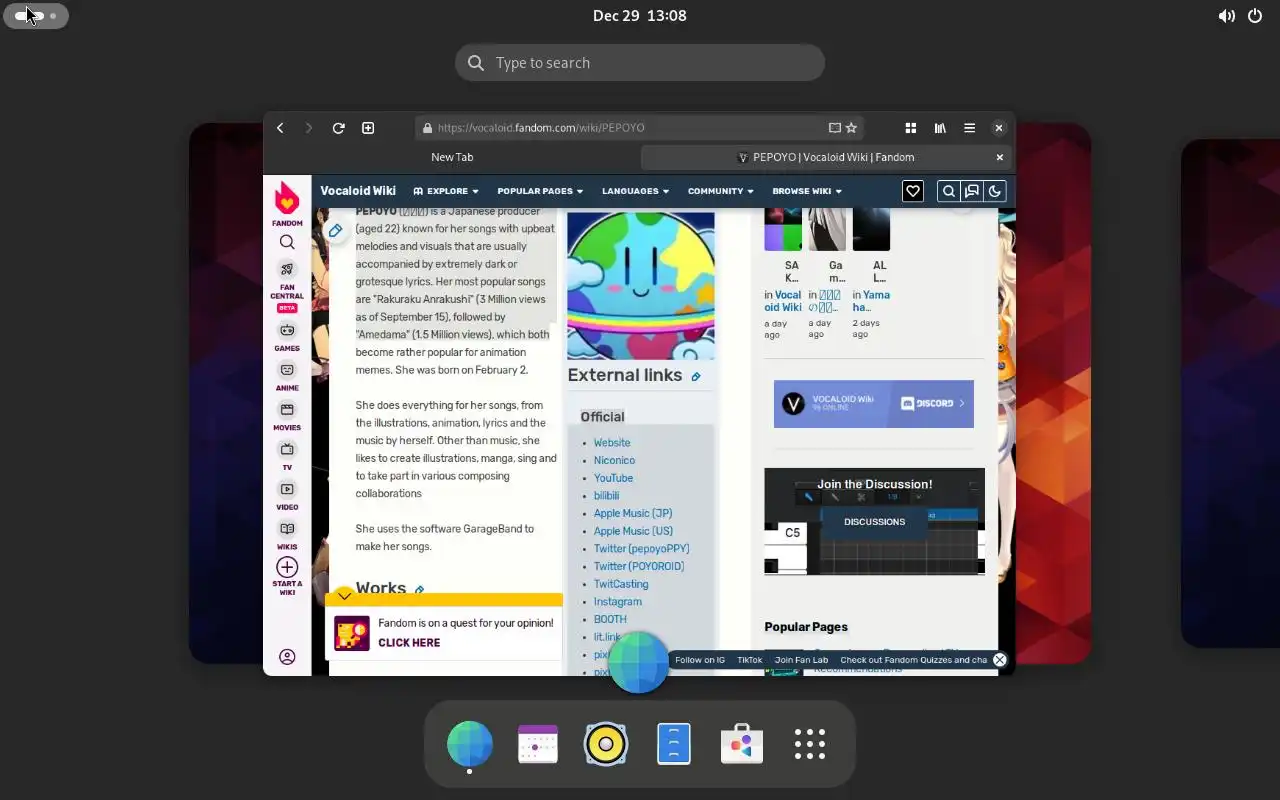Open the Twitter (pepoyoPPY) link
Screen dimensions: 1280x800
(641, 549)
